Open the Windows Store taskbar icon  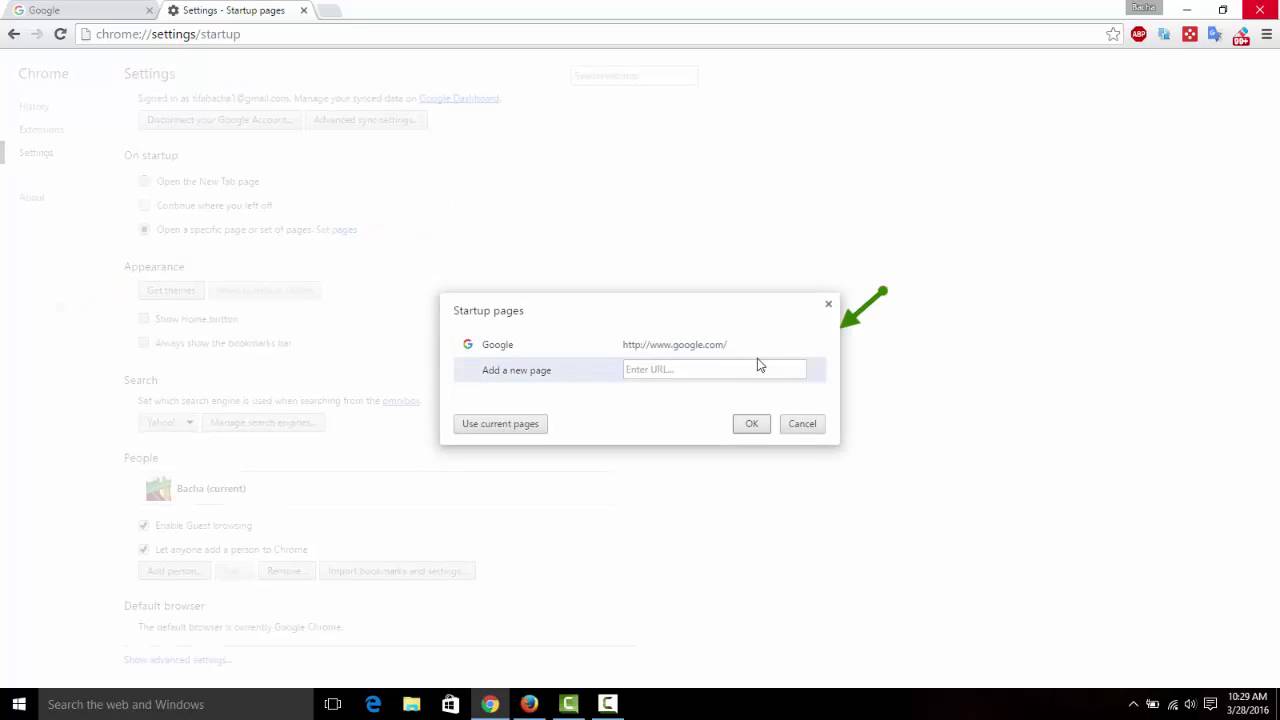450,704
